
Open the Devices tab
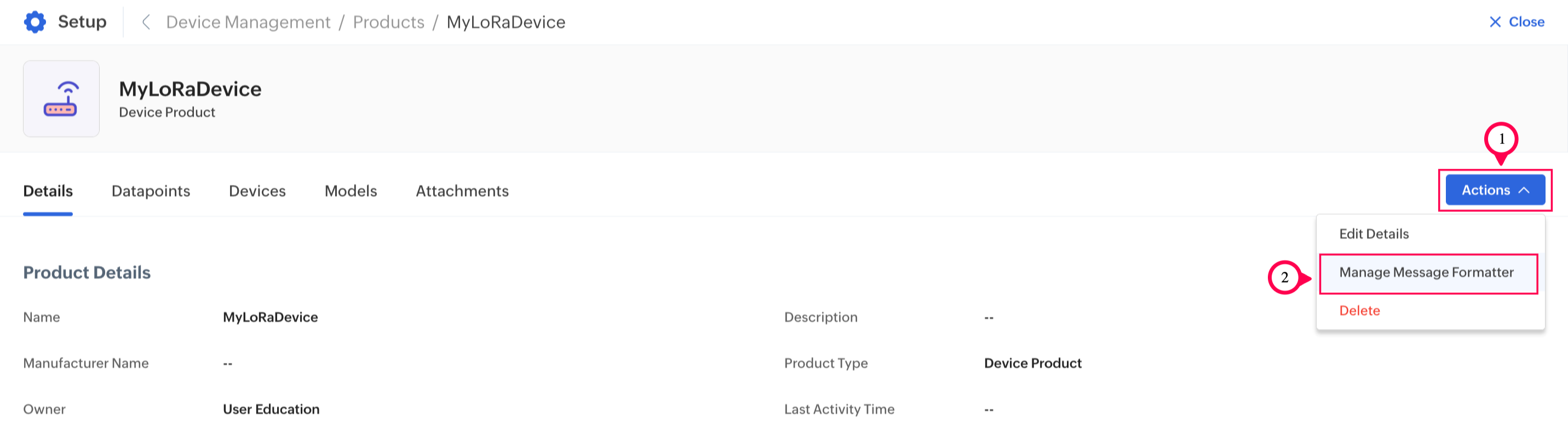click(257, 191)
